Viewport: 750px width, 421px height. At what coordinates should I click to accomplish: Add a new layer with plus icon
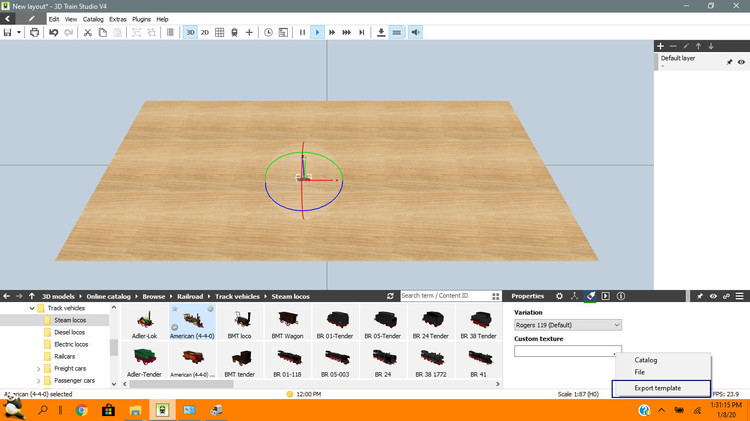660,46
